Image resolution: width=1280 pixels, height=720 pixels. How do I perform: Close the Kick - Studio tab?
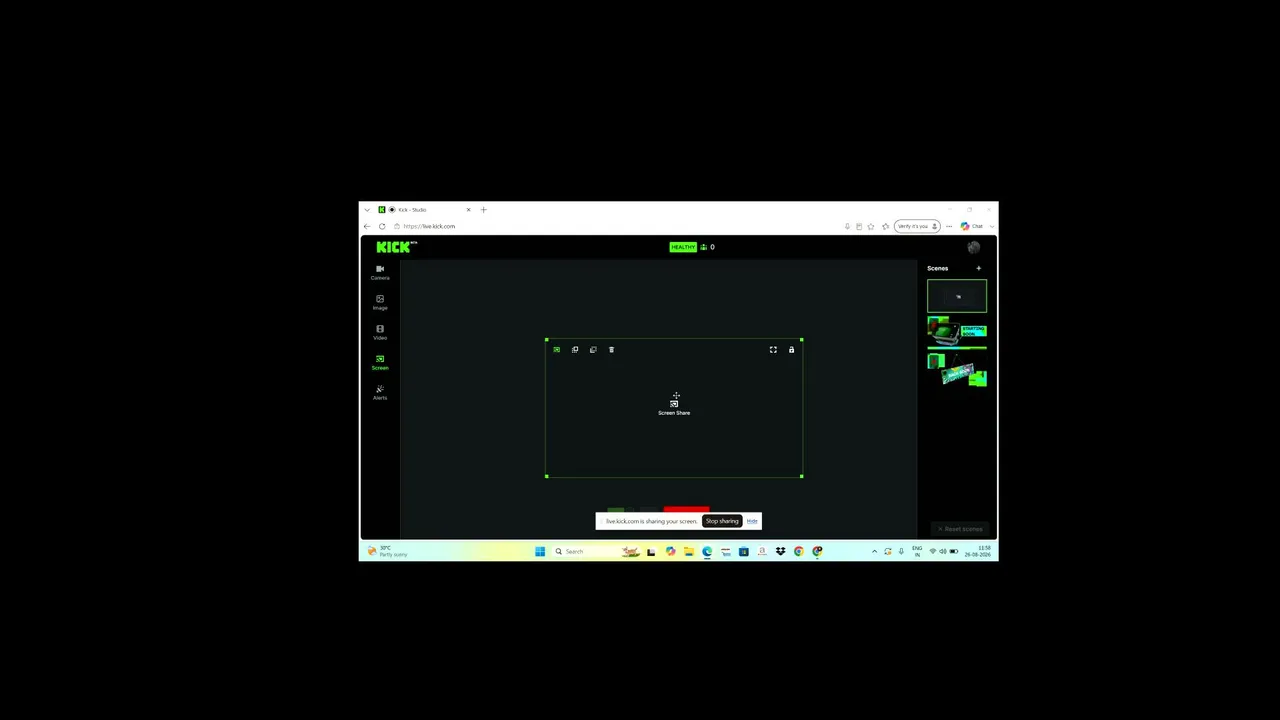point(468,210)
